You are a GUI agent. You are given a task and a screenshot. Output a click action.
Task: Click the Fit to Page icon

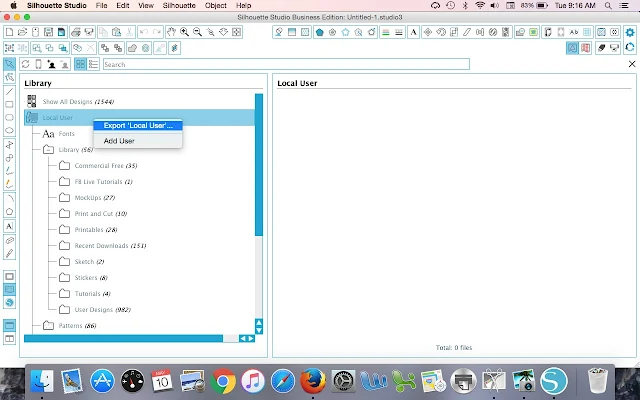(237, 32)
